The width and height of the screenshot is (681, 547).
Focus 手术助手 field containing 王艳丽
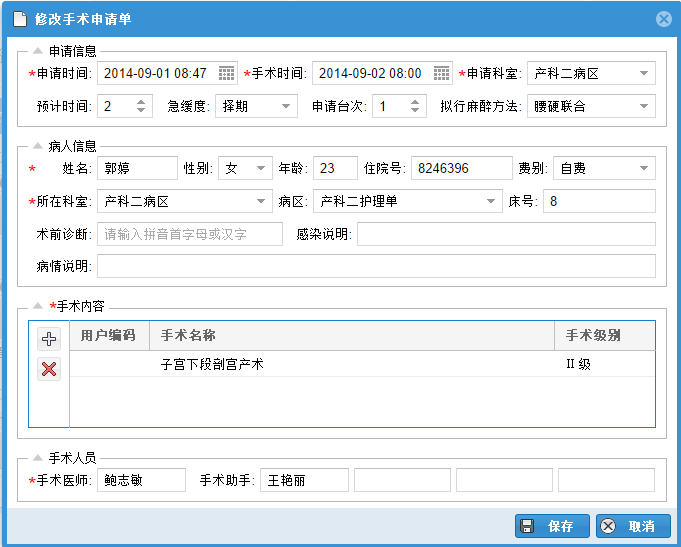[304, 480]
